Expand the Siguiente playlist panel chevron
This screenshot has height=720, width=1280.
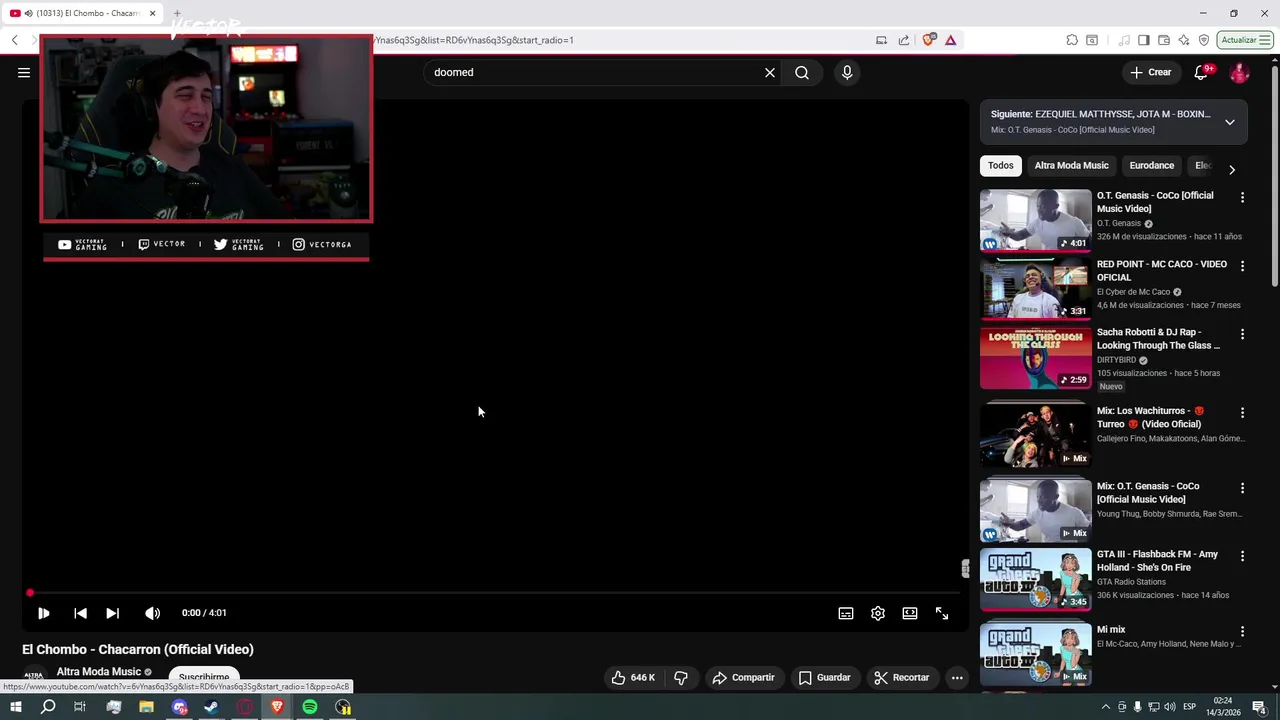pos(1230,122)
